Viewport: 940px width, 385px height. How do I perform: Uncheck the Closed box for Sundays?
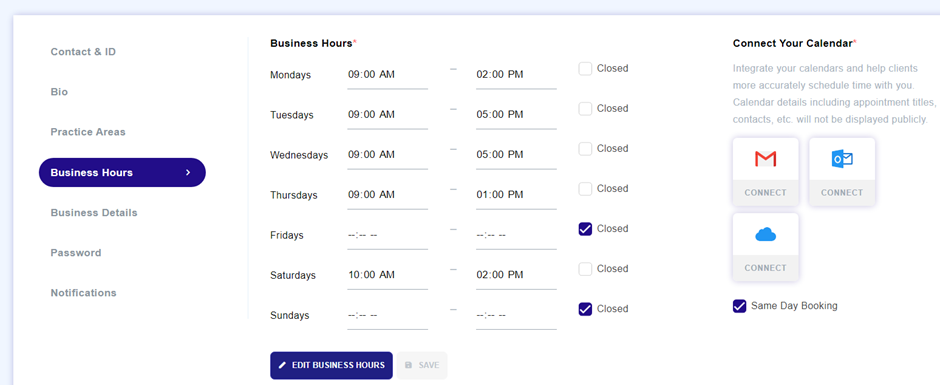pos(585,309)
